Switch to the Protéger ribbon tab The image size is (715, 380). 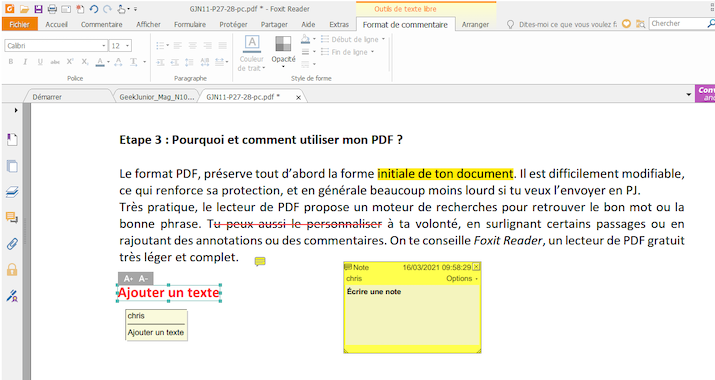tap(233, 24)
